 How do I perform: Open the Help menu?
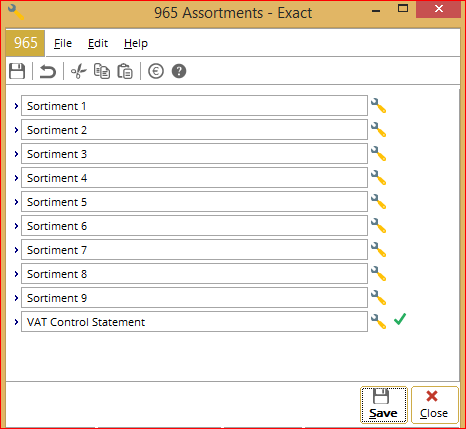click(x=136, y=43)
